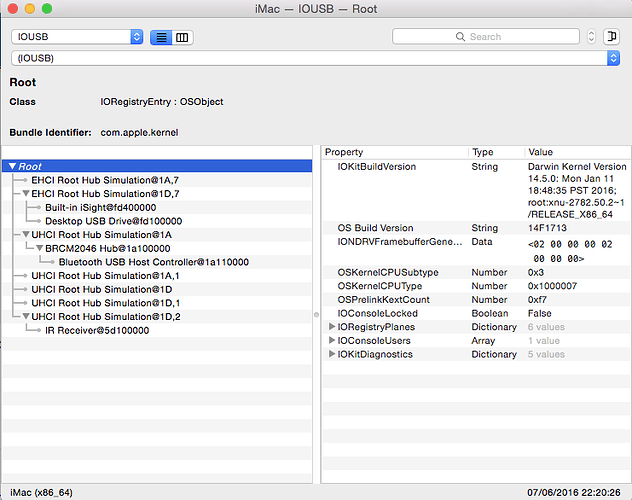Image resolution: width=632 pixels, height=500 pixels.
Task: Sort by the Type column header
Action: (x=483, y=152)
